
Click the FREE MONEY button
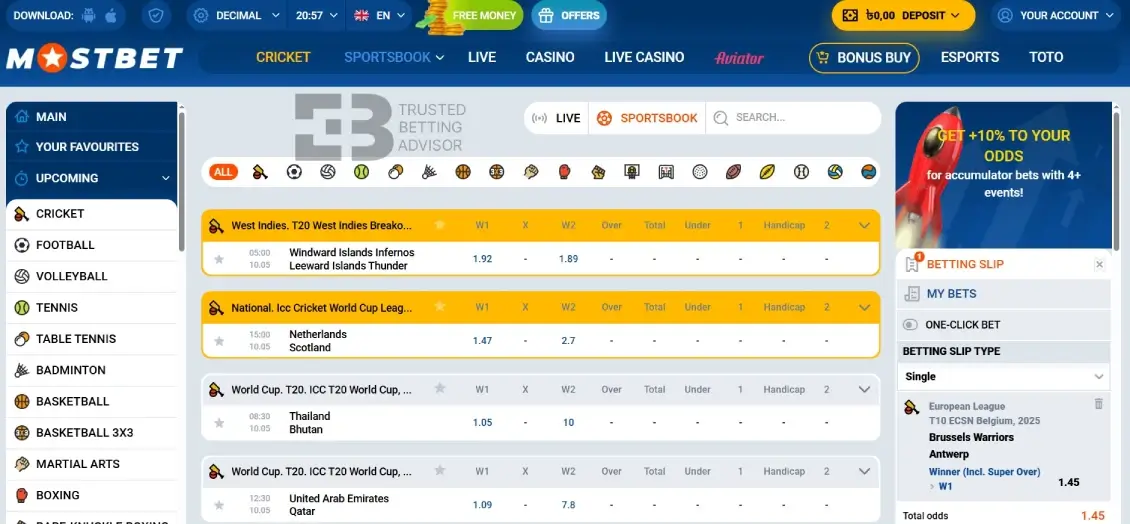click(x=476, y=15)
